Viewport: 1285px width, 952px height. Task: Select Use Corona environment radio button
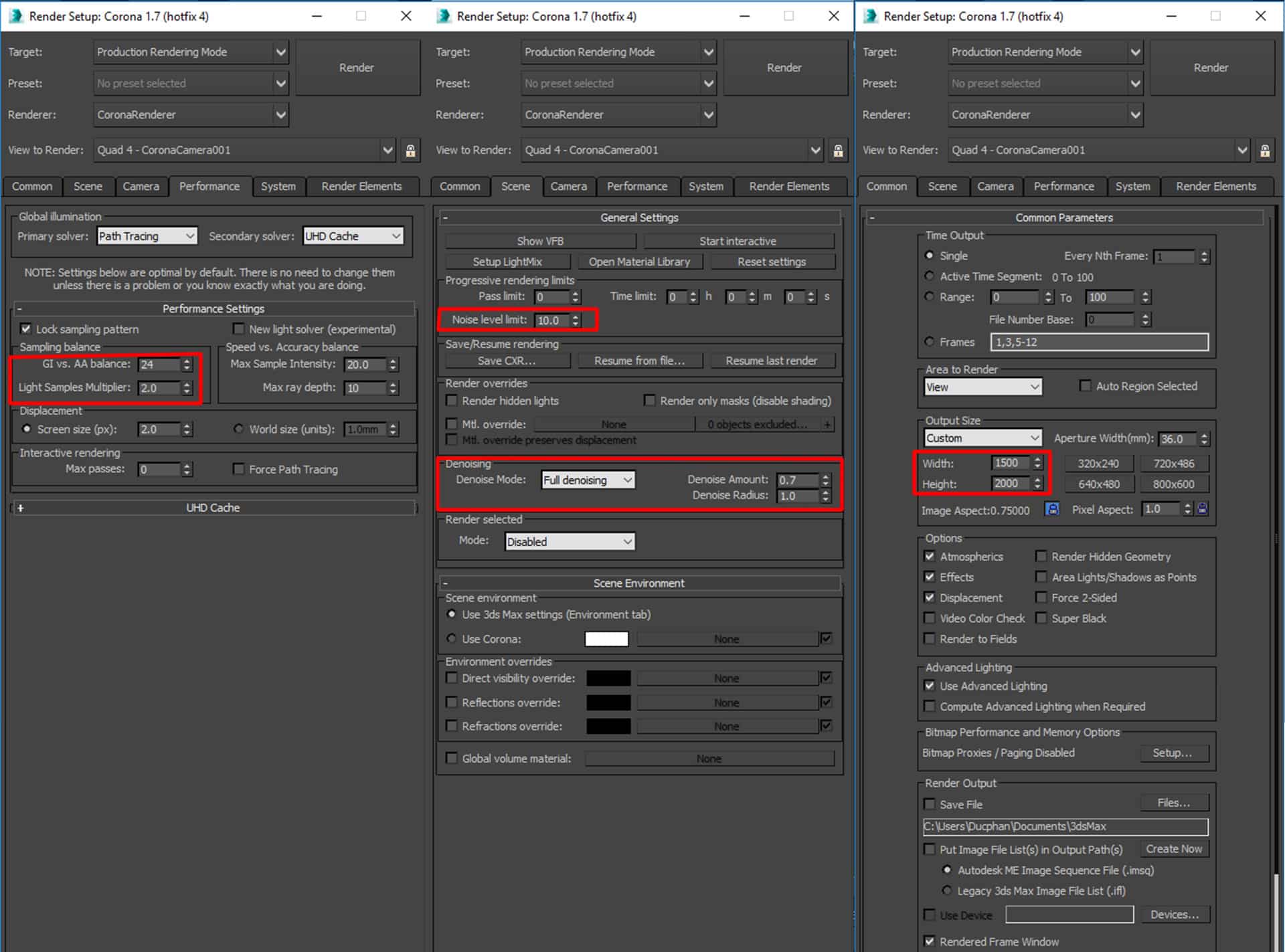452,639
